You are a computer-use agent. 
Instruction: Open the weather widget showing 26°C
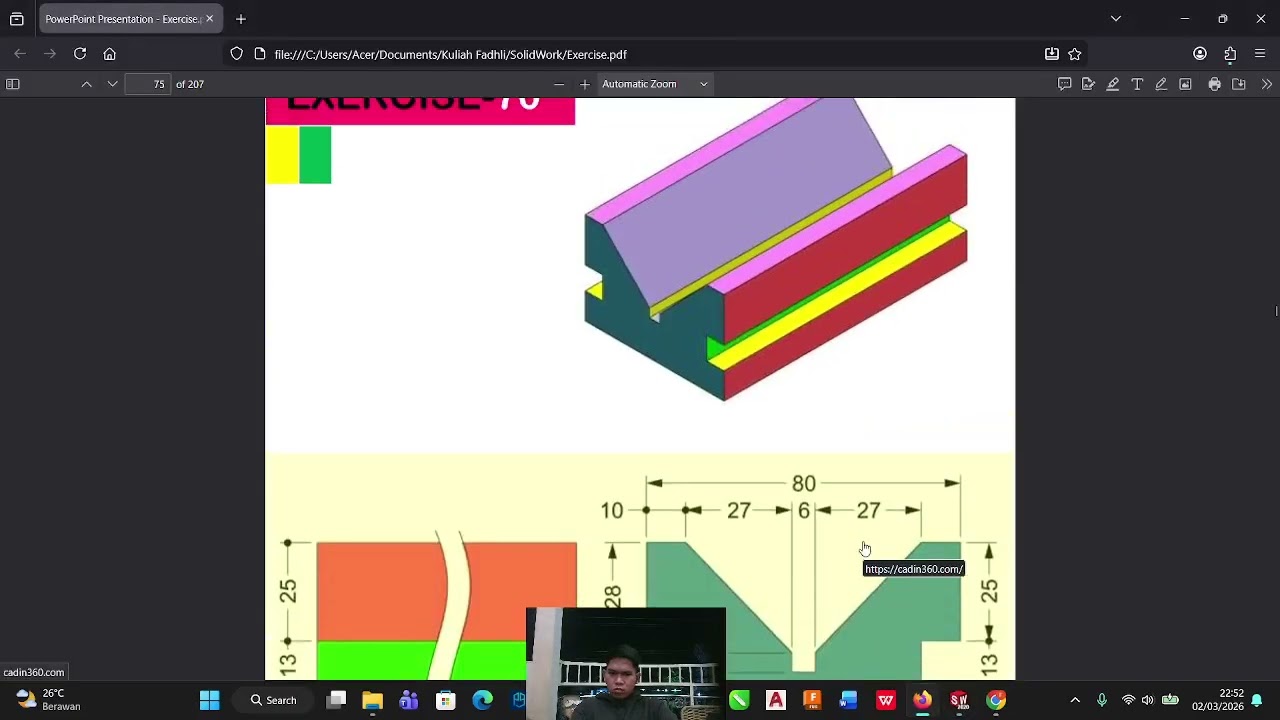point(48,700)
